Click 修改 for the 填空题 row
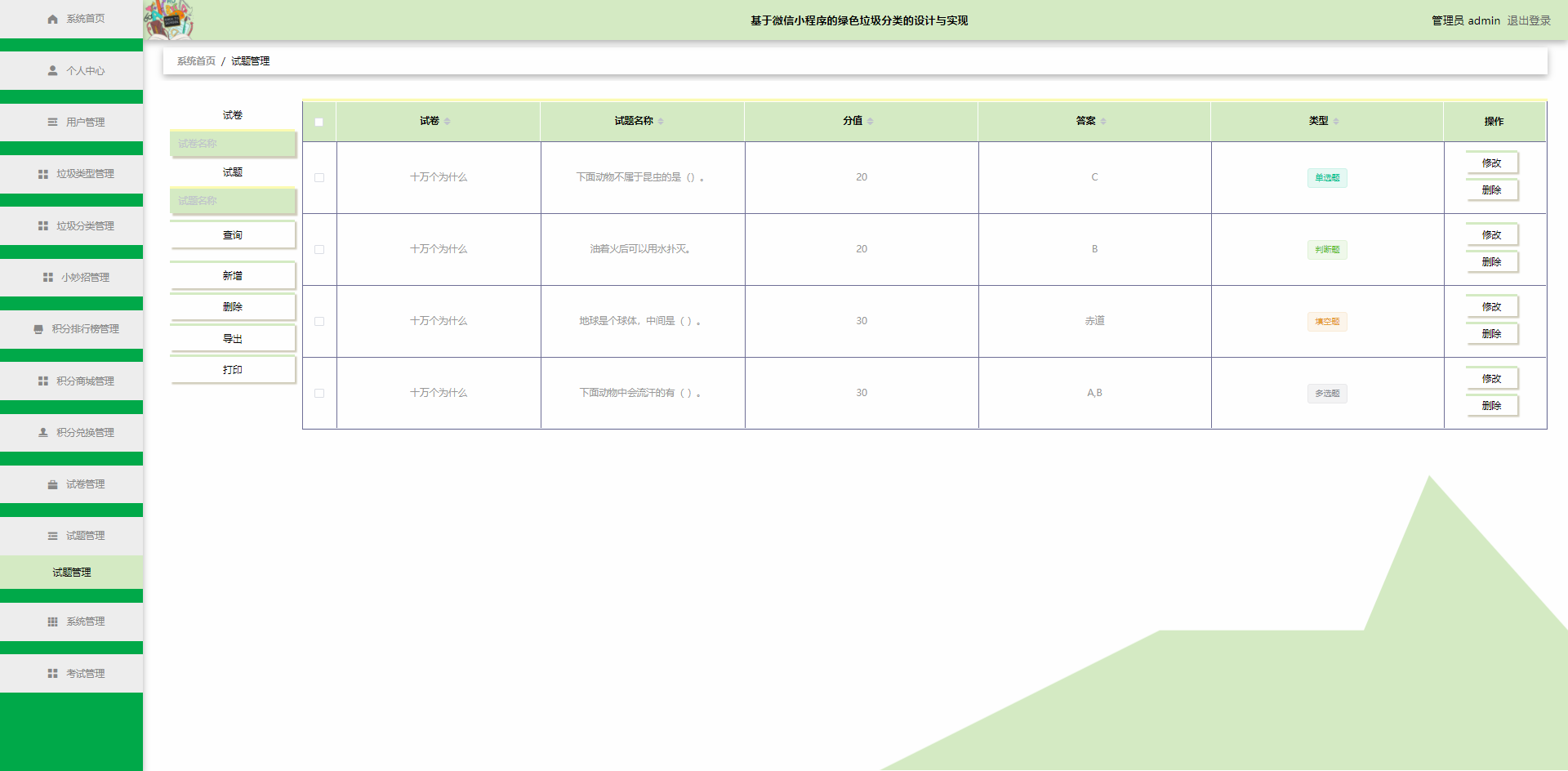1568x771 pixels. pos(1492,307)
